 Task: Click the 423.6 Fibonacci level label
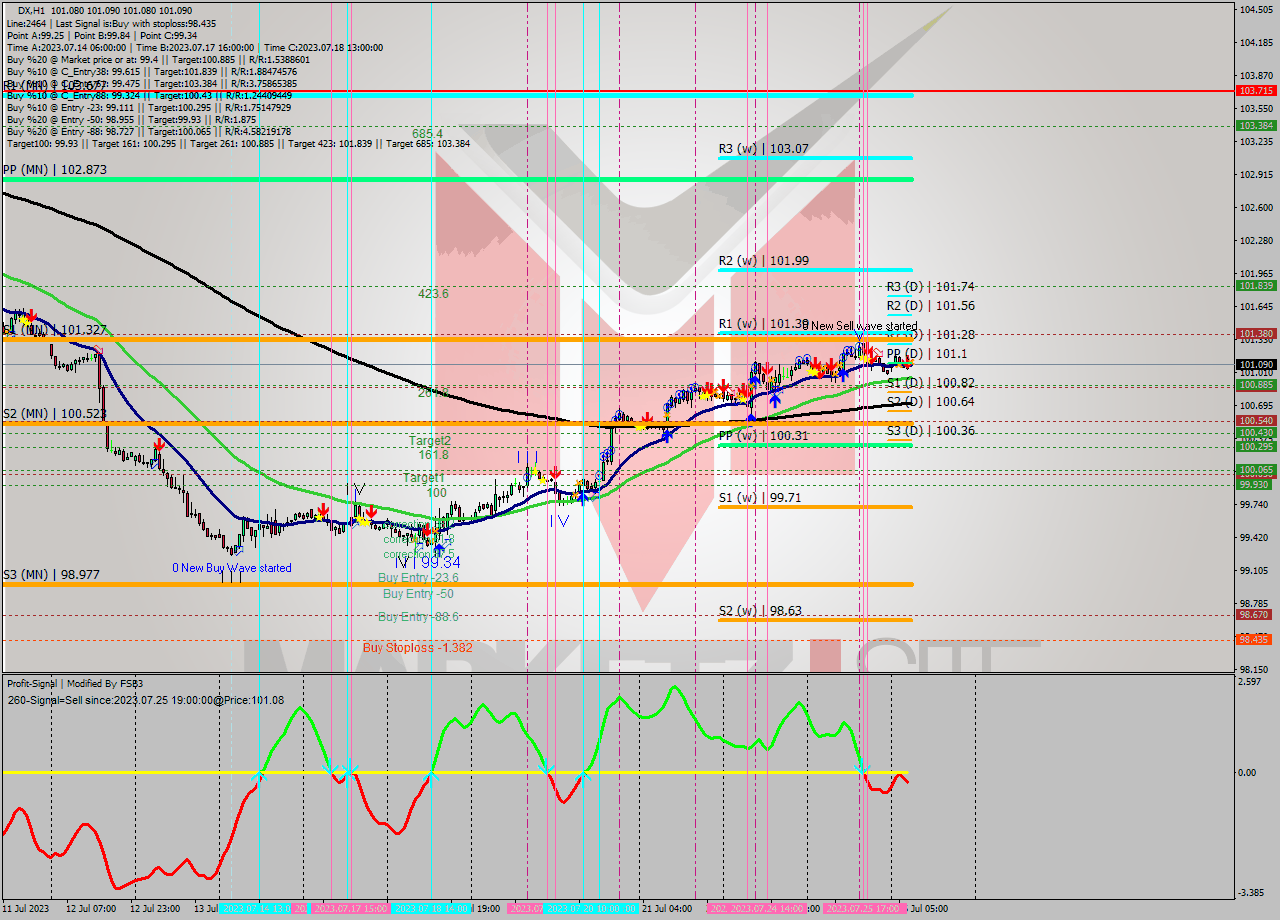pos(433,294)
